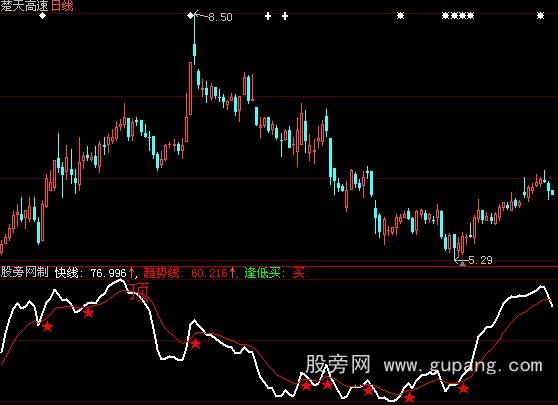Click the leftmost white diamond marker at top
This screenshot has width=558, height=405.
pos(43,16)
